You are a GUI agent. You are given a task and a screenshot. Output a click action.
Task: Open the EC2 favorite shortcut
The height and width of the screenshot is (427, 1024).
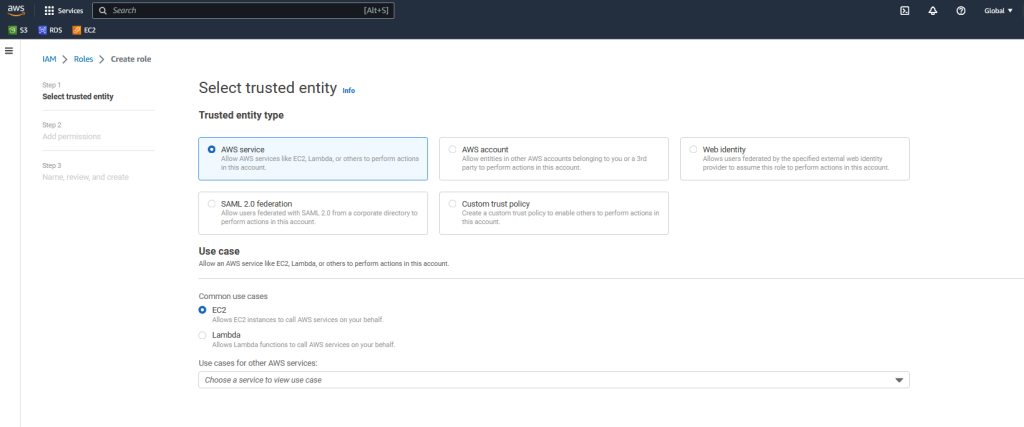(x=84, y=29)
